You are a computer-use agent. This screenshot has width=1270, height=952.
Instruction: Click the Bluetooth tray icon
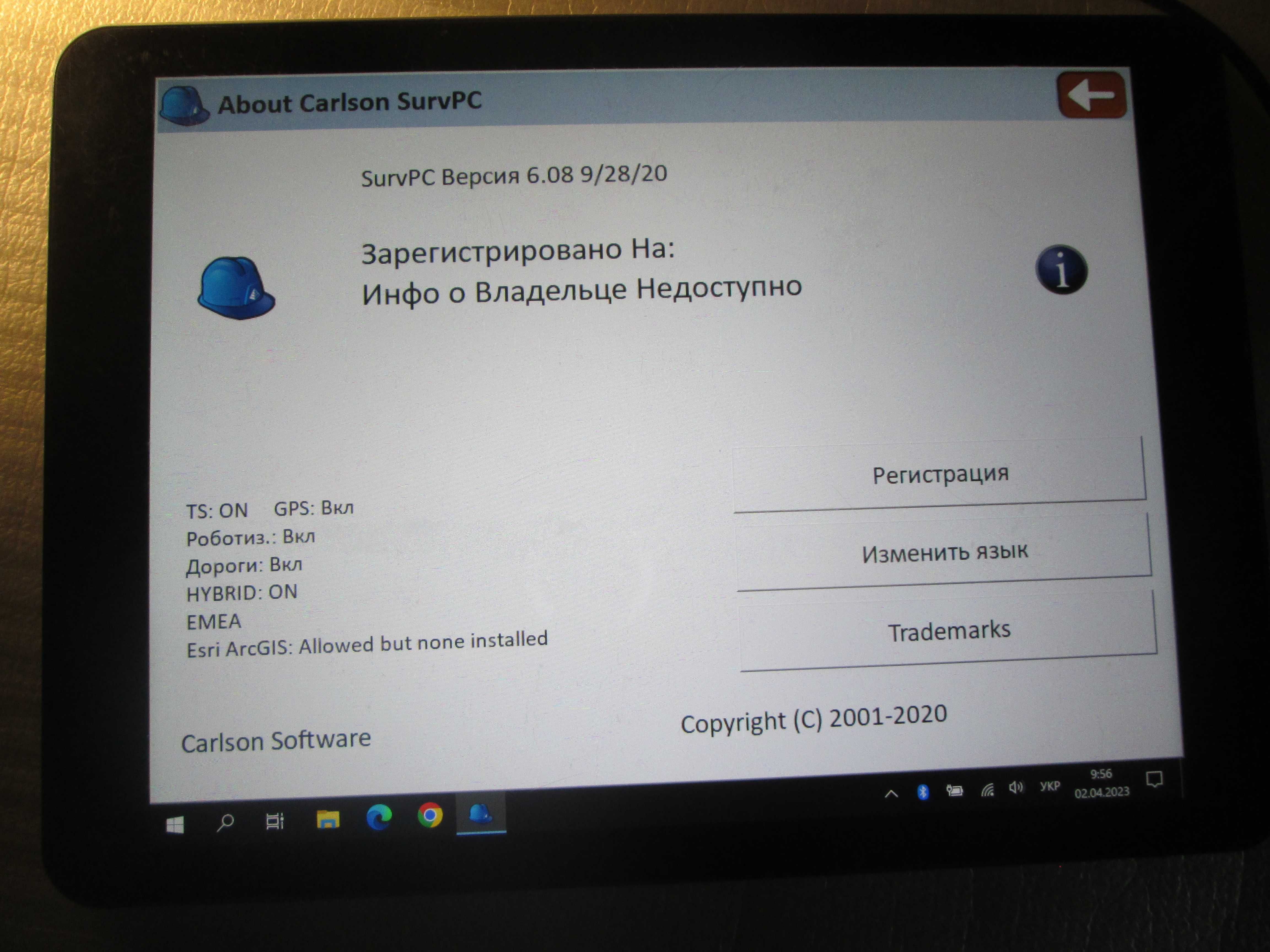pos(923,793)
